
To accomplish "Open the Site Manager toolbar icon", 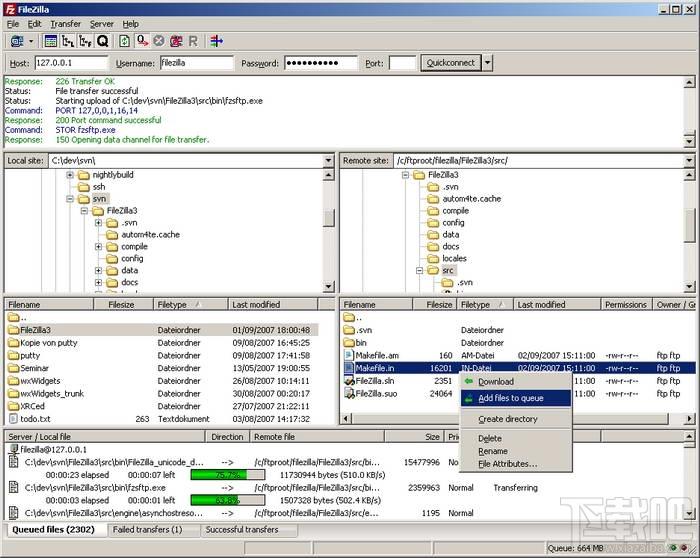I will coord(17,41).
